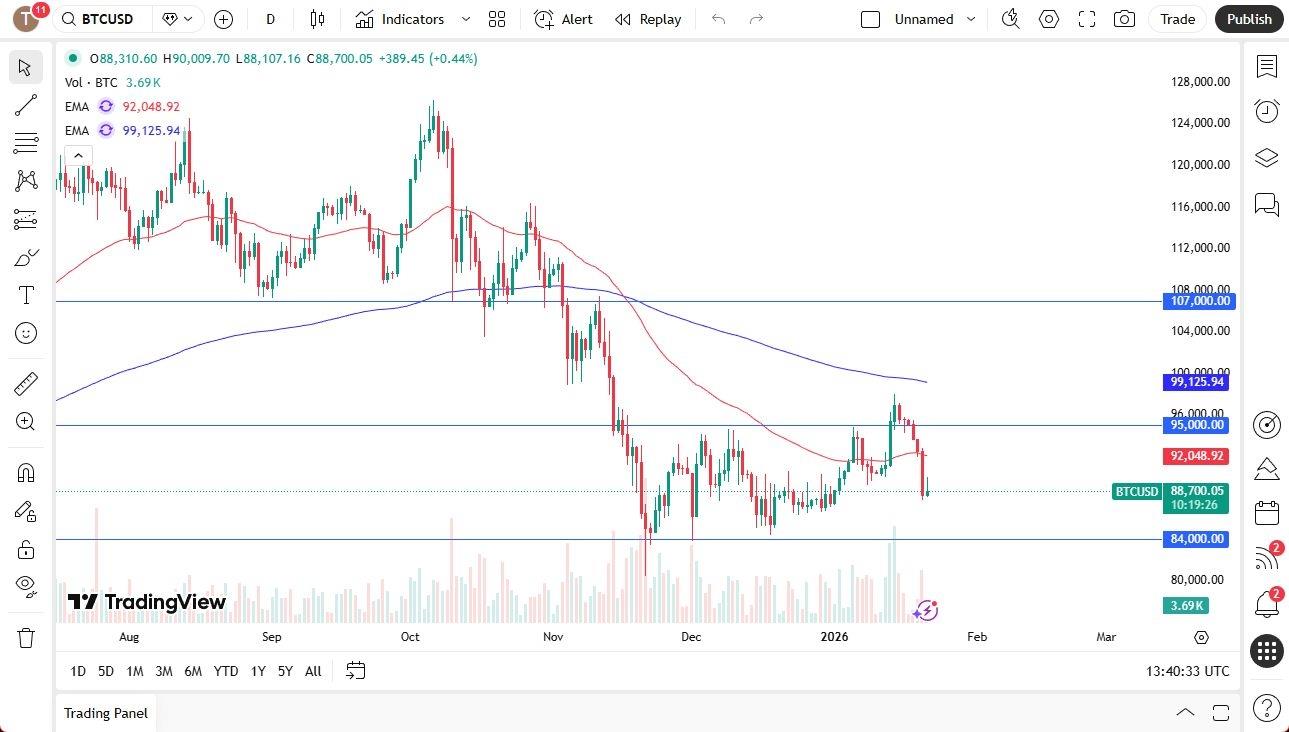Viewport: 1289px width, 732px height.
Task: Click the Publish button
Action: (x=1248, y=19)
